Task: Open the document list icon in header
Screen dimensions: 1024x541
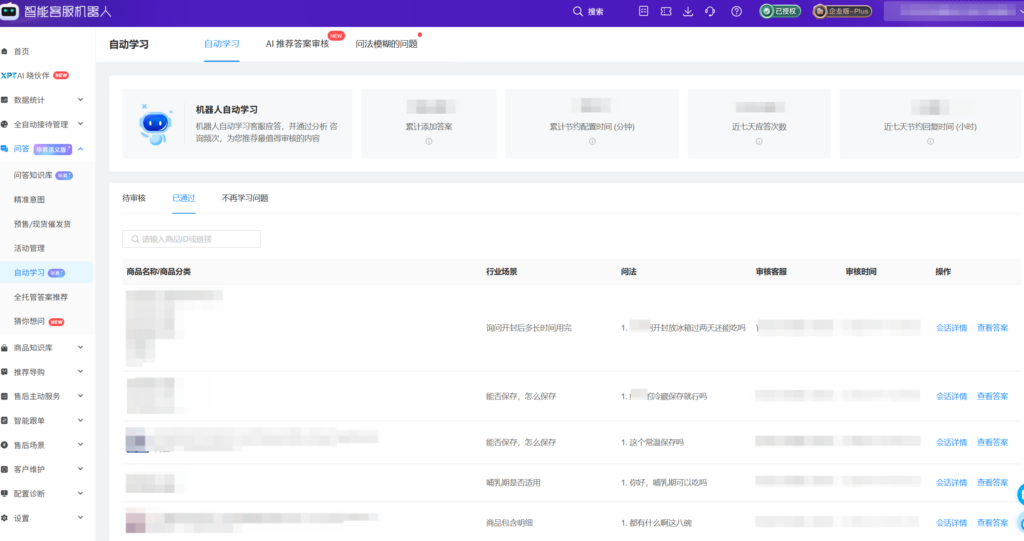Action: click(x=643, y=12)
